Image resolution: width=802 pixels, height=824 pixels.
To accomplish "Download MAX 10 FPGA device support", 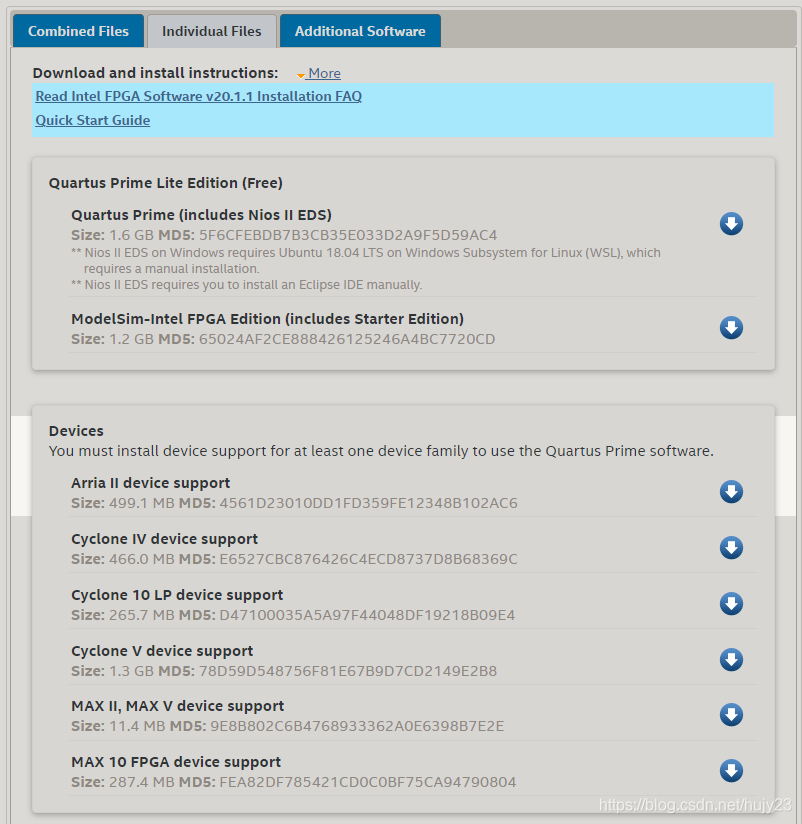I will point(731,771).
